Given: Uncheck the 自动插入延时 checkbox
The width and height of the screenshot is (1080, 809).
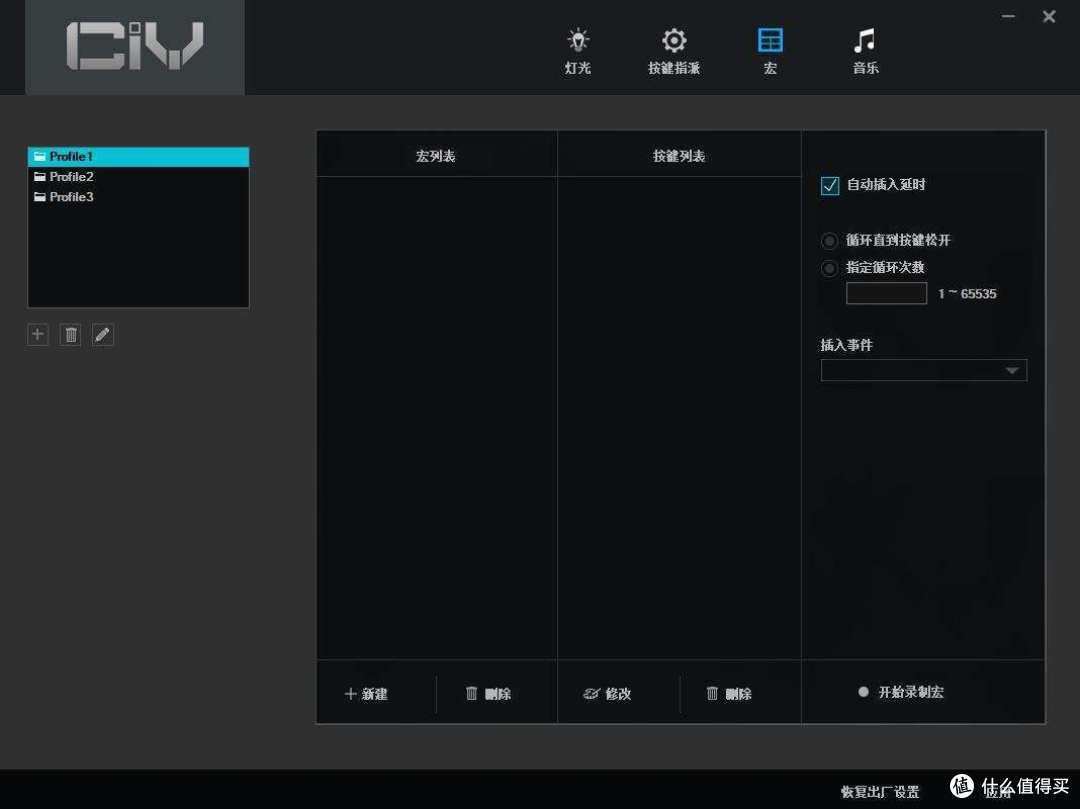Looking at the screenshot, I should point(829,185).
